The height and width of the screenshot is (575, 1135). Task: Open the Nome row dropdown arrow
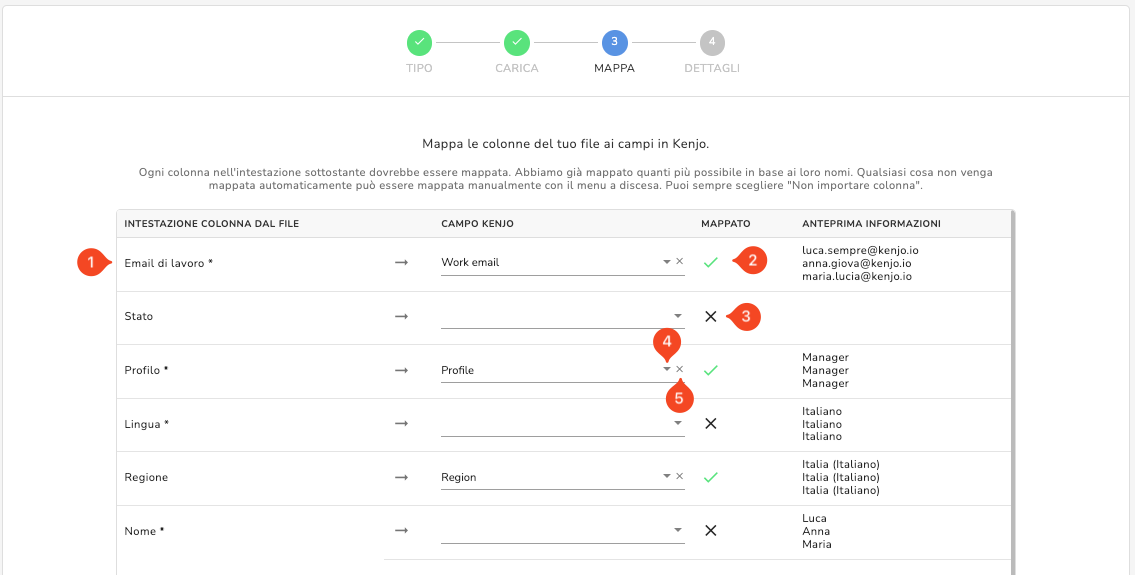(678, 530)
